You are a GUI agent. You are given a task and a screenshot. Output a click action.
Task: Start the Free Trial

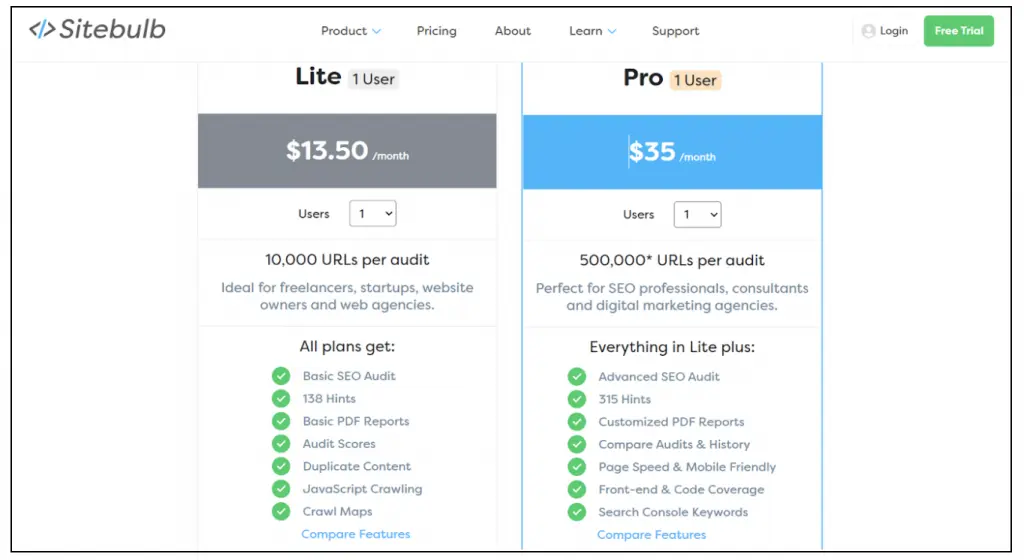(958, 31)
